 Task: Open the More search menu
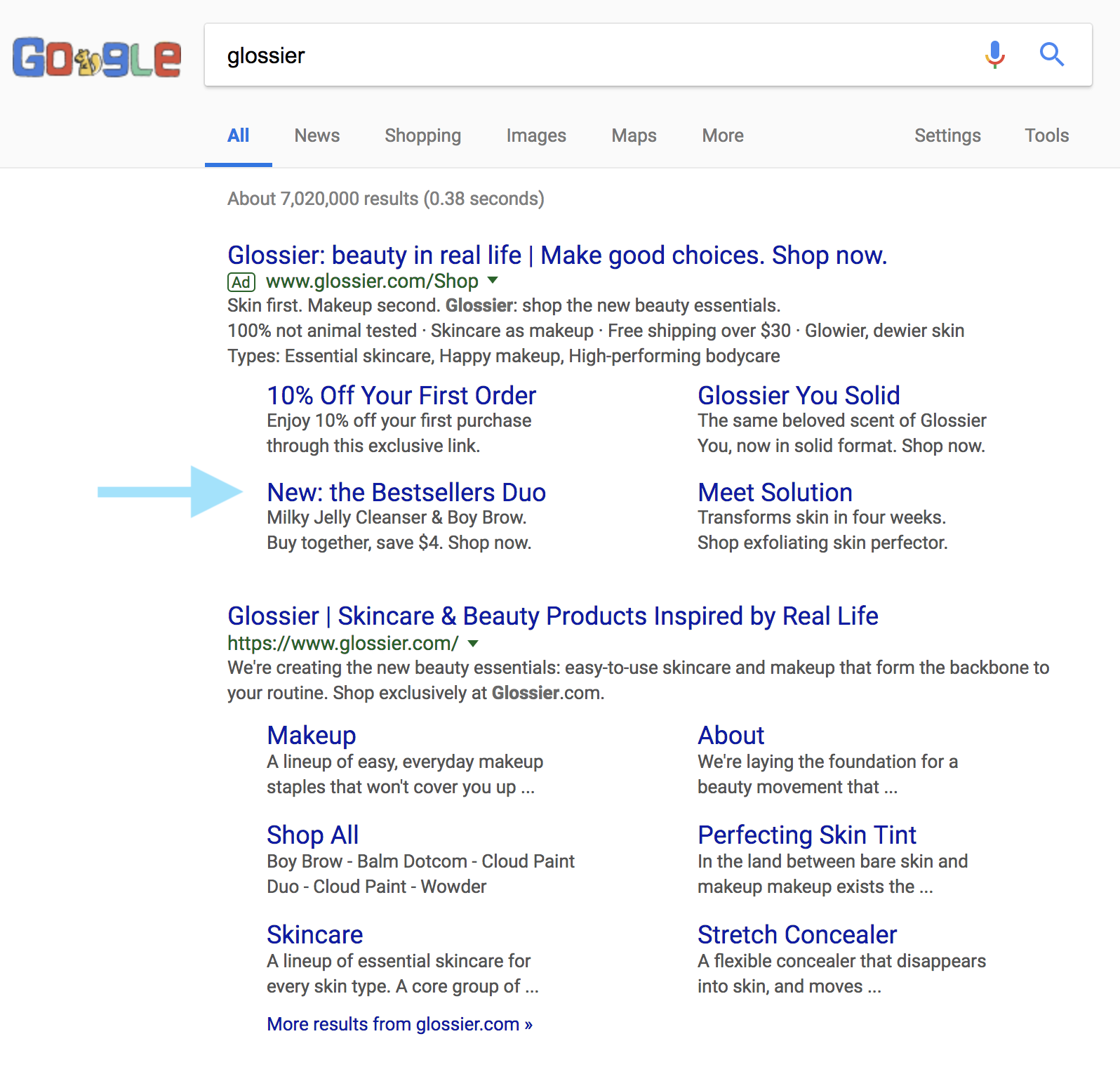click(723, 135)
